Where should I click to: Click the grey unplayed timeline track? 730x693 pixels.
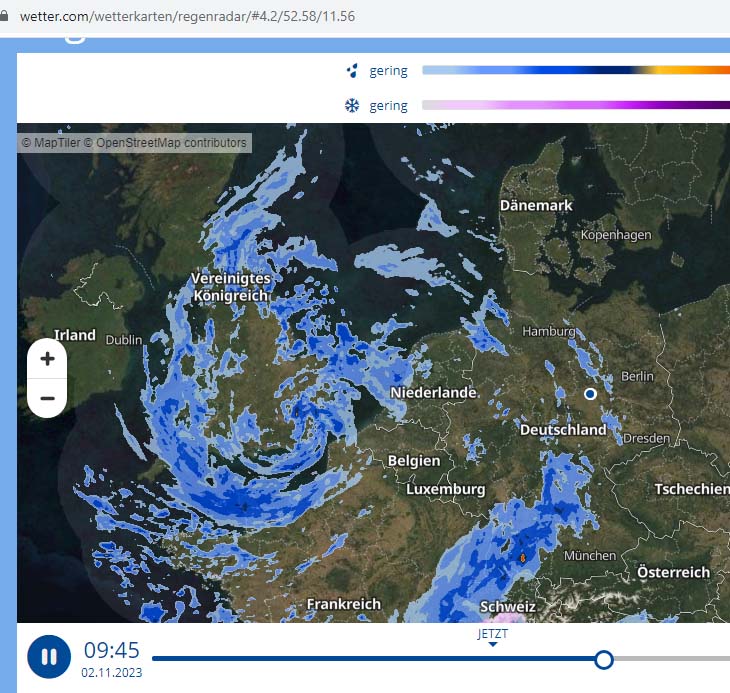671,659
